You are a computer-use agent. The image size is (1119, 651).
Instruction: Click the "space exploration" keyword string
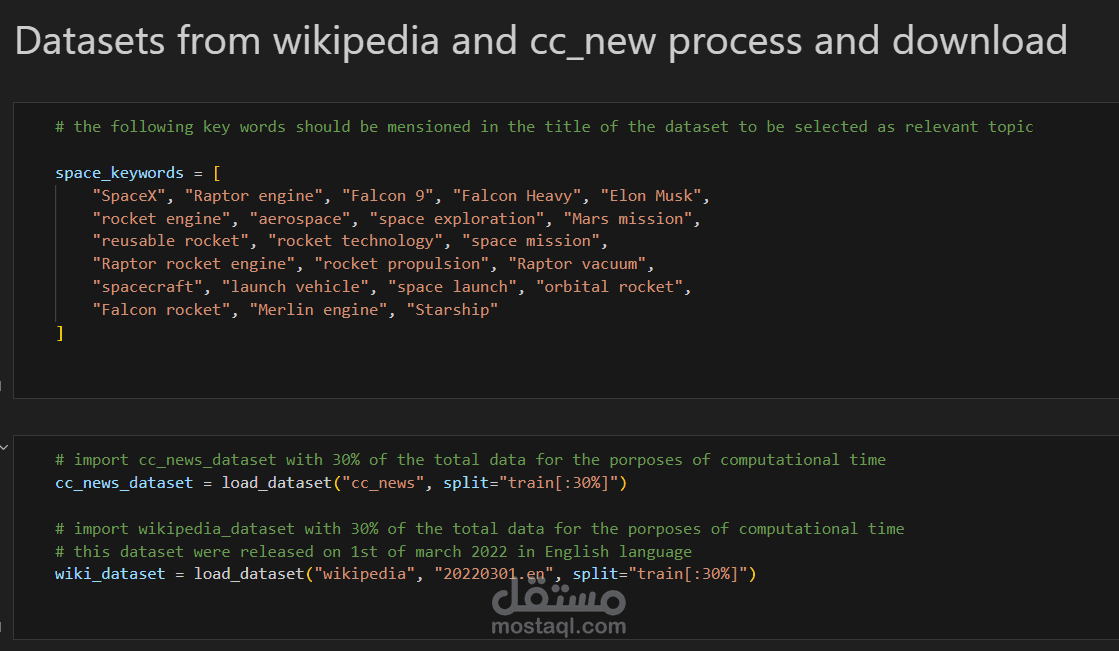coord(457,218)
